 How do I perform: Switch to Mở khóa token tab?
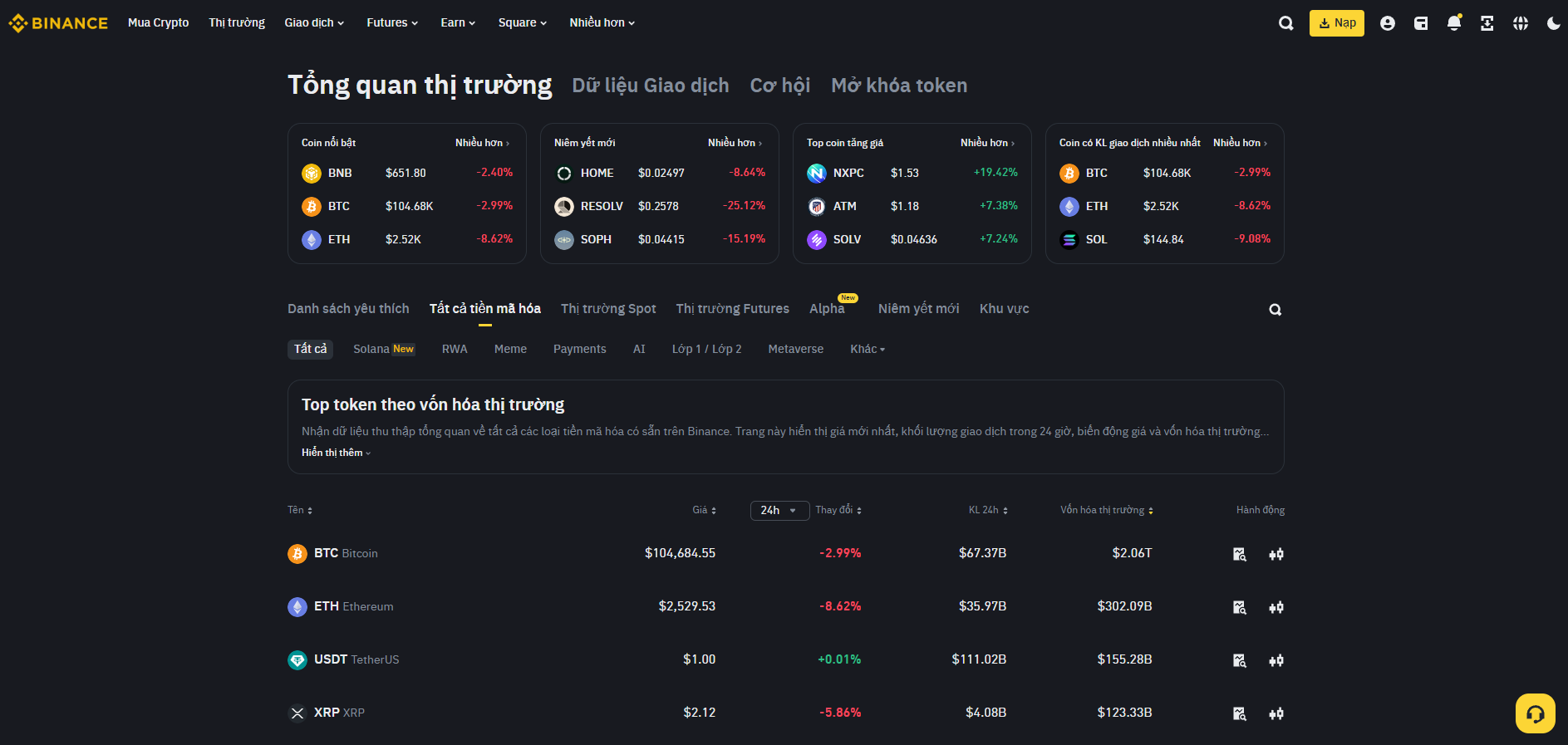[899, 86]
